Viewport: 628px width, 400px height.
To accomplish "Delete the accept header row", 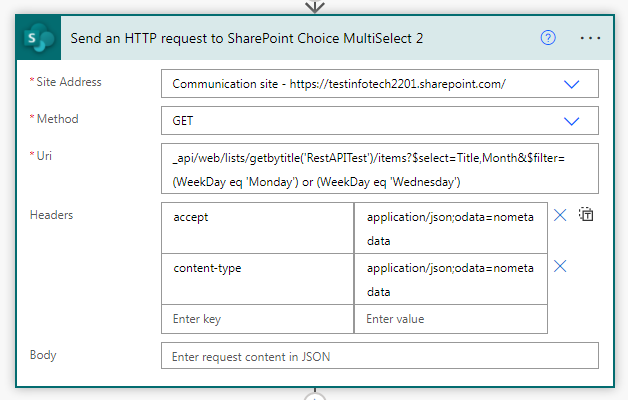I will [x=561, y=215].
